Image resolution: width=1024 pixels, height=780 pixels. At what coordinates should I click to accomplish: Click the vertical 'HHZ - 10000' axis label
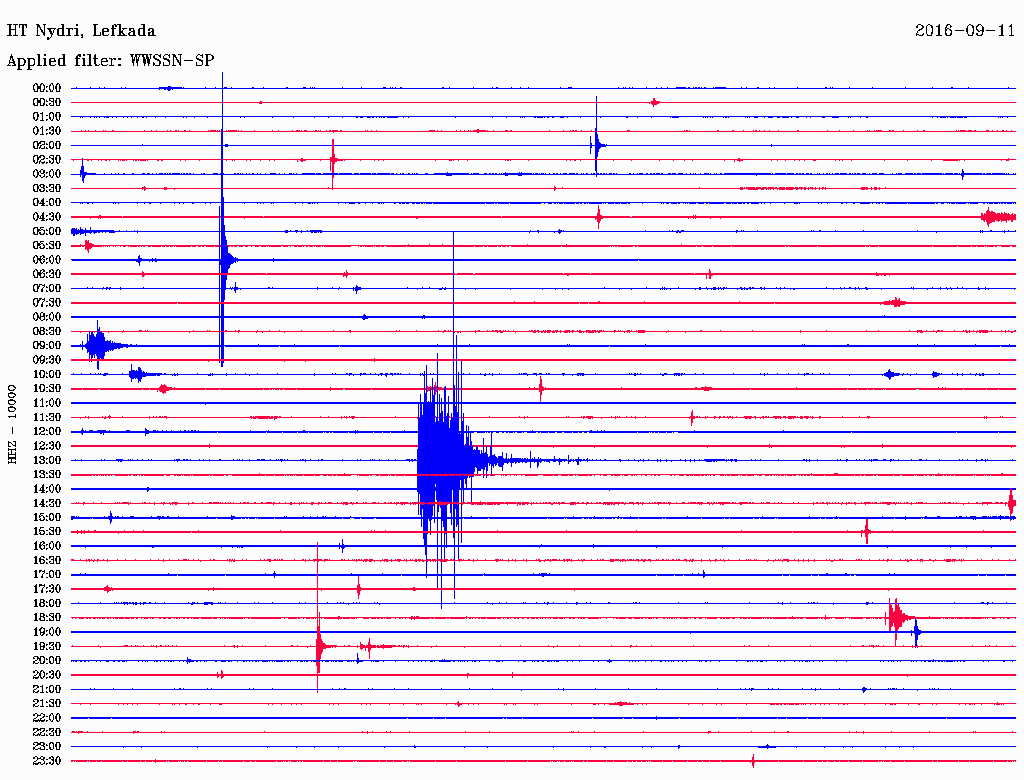(12, 424)
